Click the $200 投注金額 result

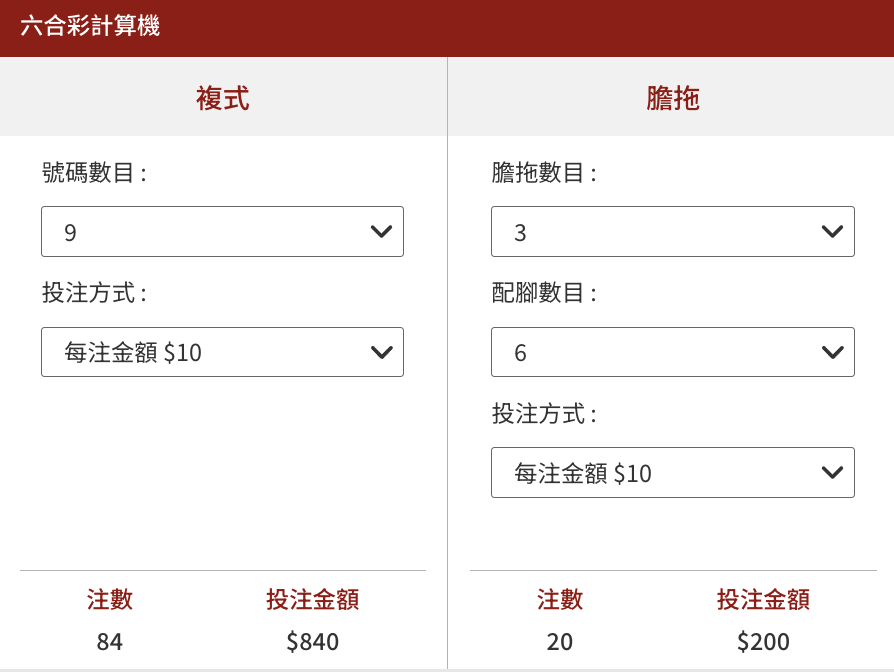(763, 642)
